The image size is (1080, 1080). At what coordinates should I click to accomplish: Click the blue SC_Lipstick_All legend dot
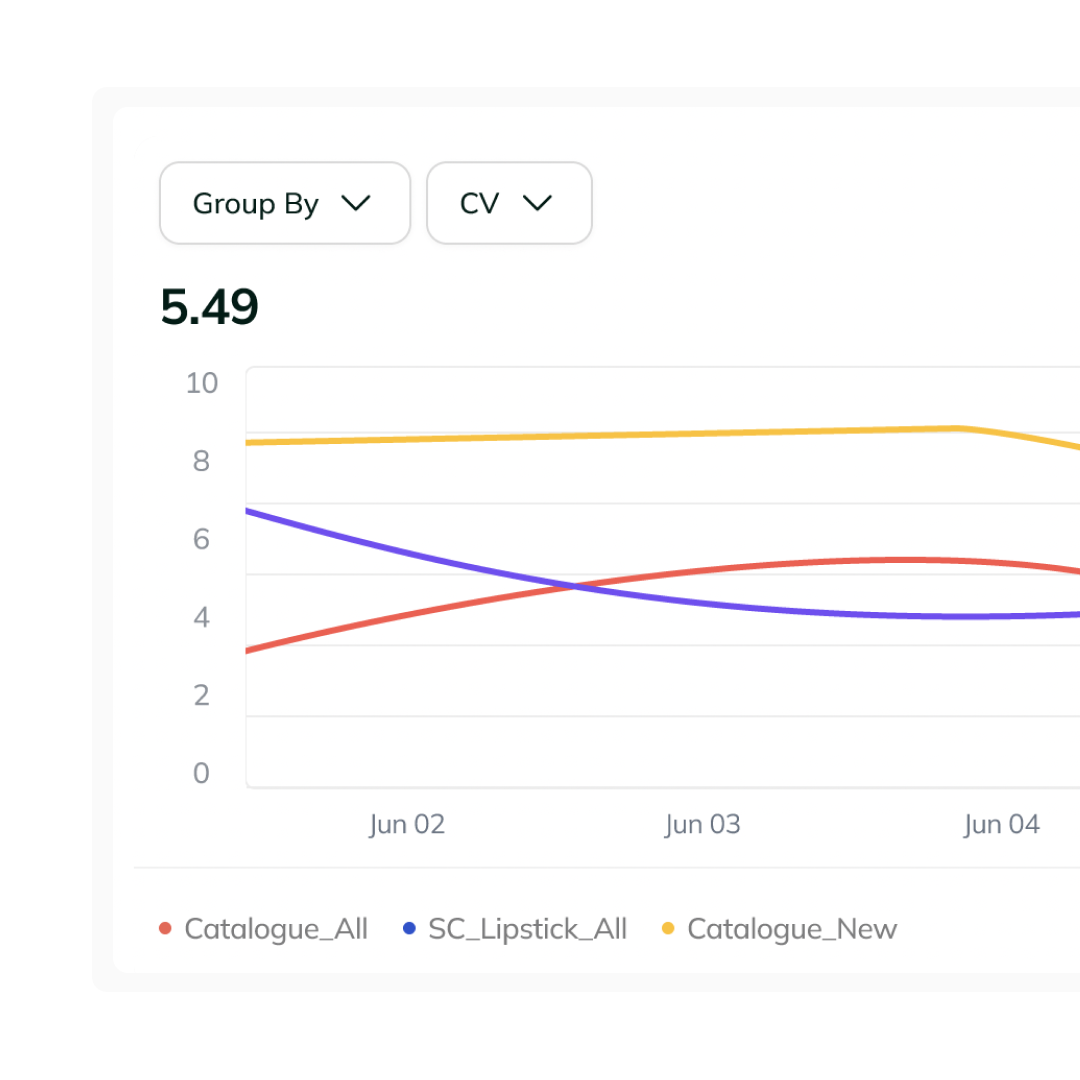(x=409, y=928)
